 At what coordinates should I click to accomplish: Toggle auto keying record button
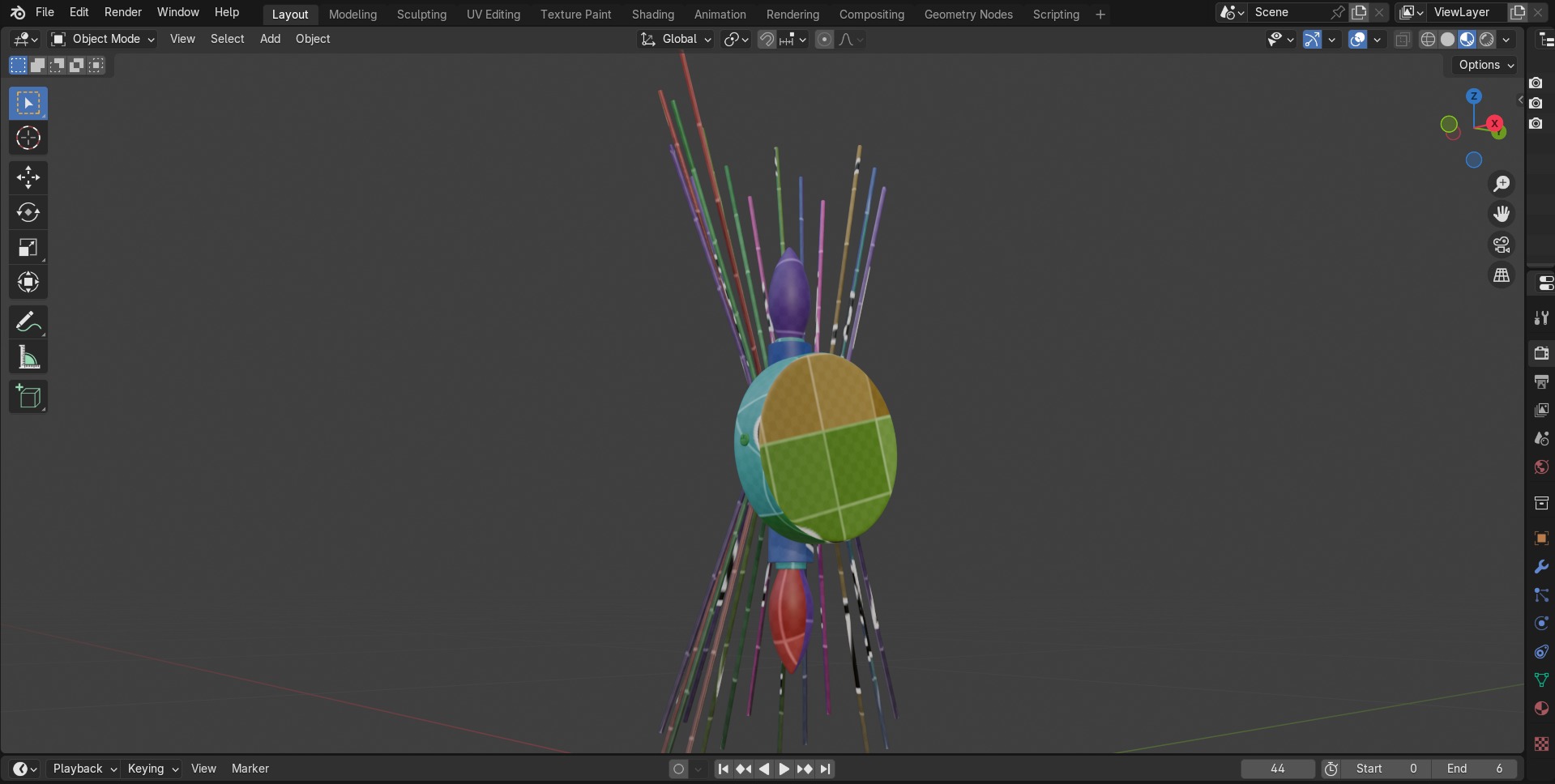click(x=679, y=769)
